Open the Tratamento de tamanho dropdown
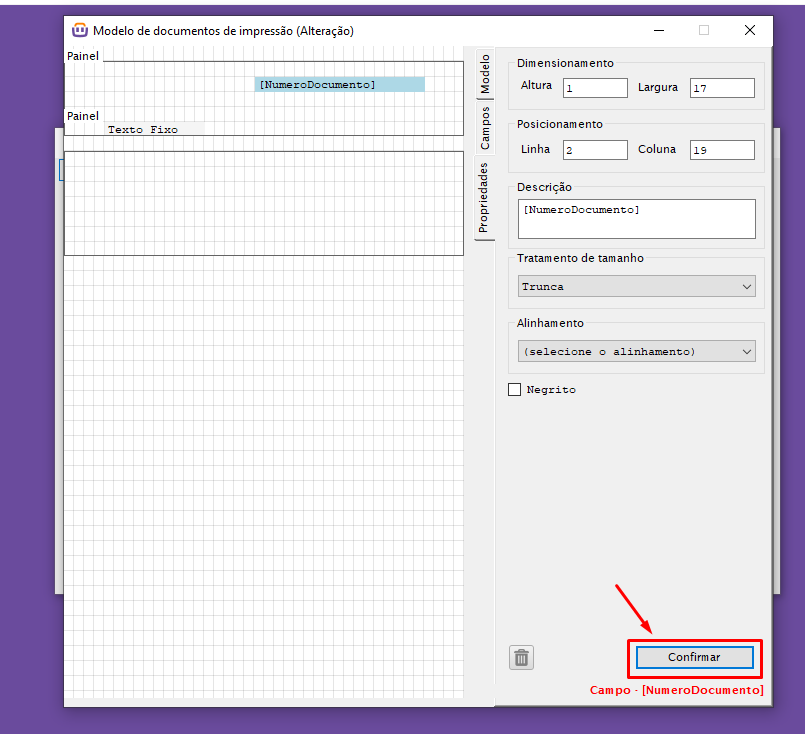805x734 pixels. (x=637, y=287)
